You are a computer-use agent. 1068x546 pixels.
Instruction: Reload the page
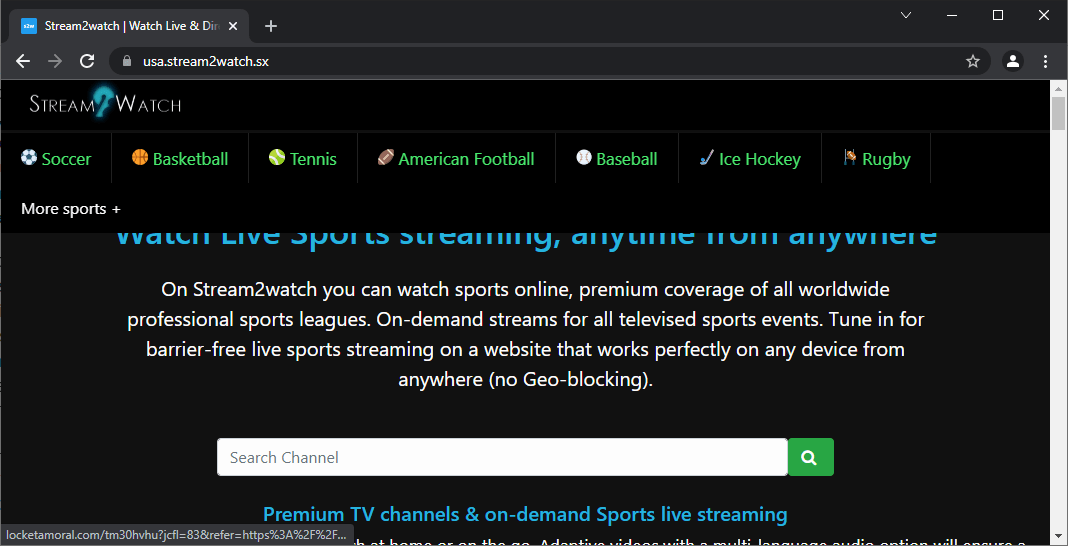[x=87, y=61]
